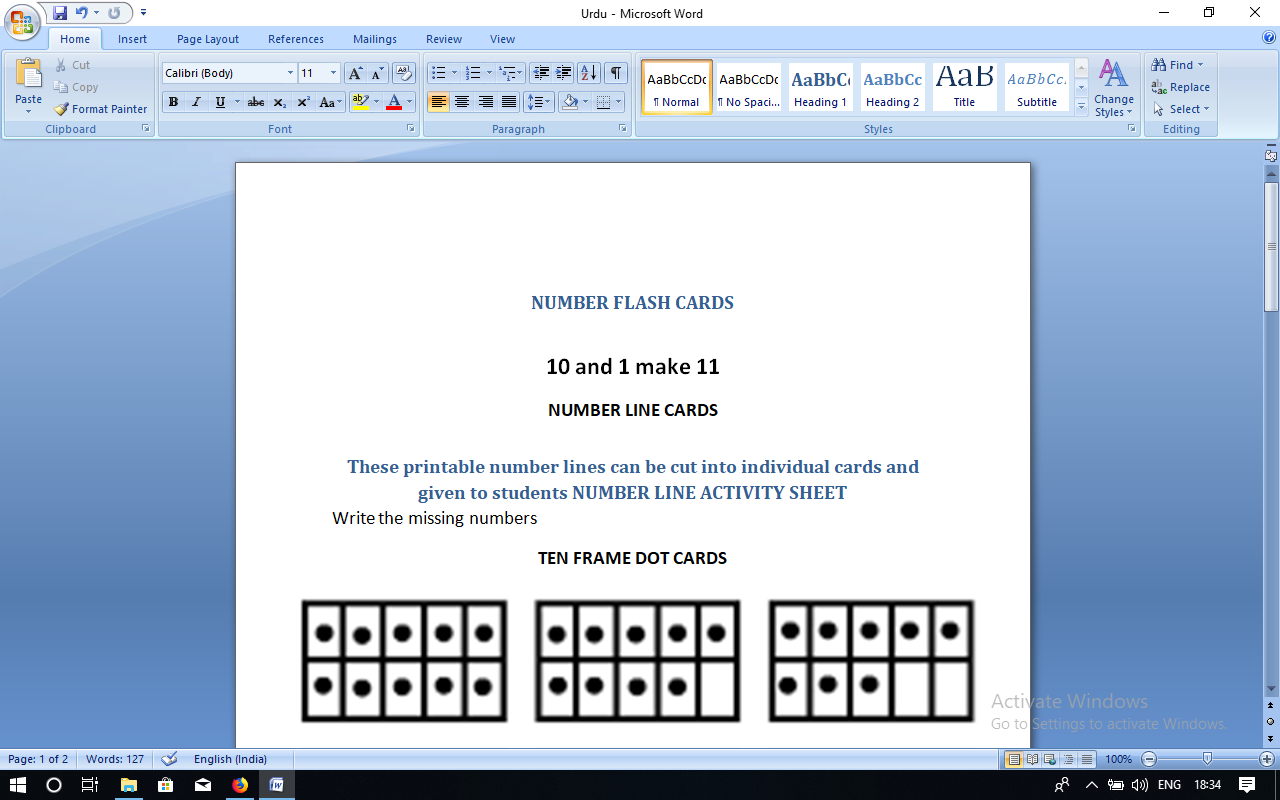This screenshot has height=800, width=1280.
Task: Center the paragraph text
Action: click(x=462, y=102)
